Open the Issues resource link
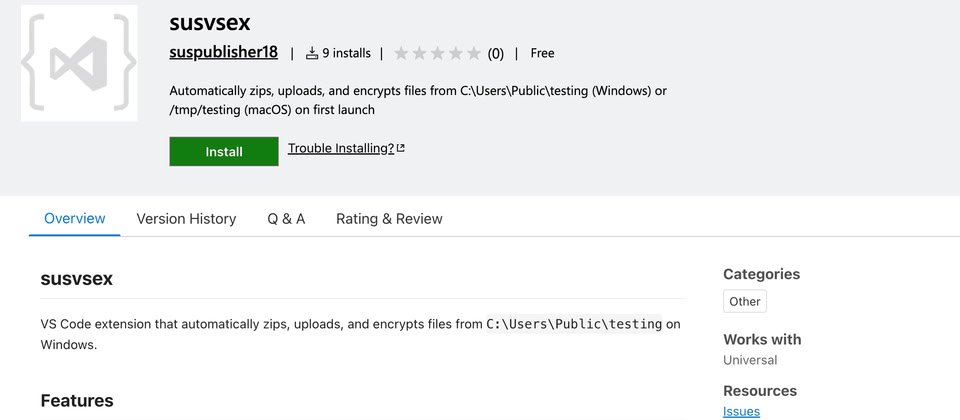The width and height of the screenshot is (960, 420). pyautogui.click(x=741, y=411)
